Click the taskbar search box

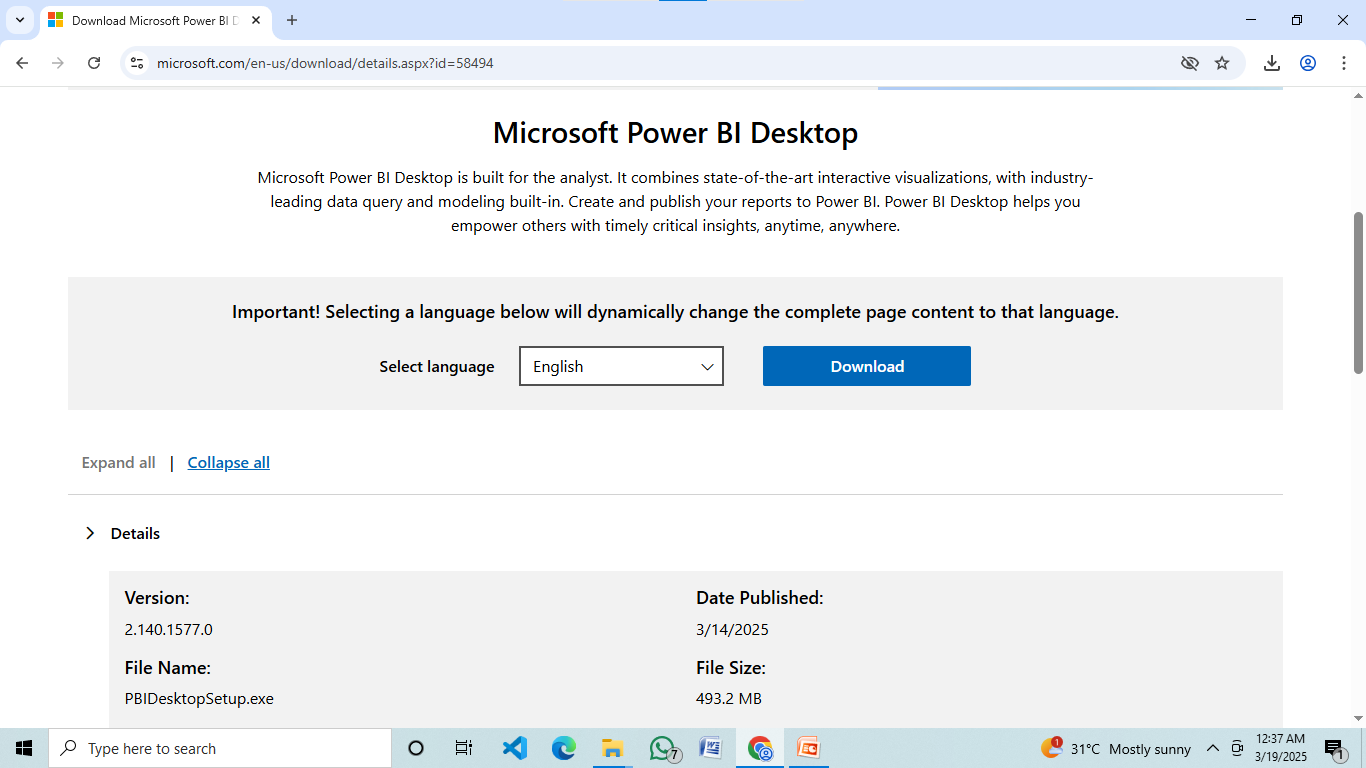tap(220, 748)
